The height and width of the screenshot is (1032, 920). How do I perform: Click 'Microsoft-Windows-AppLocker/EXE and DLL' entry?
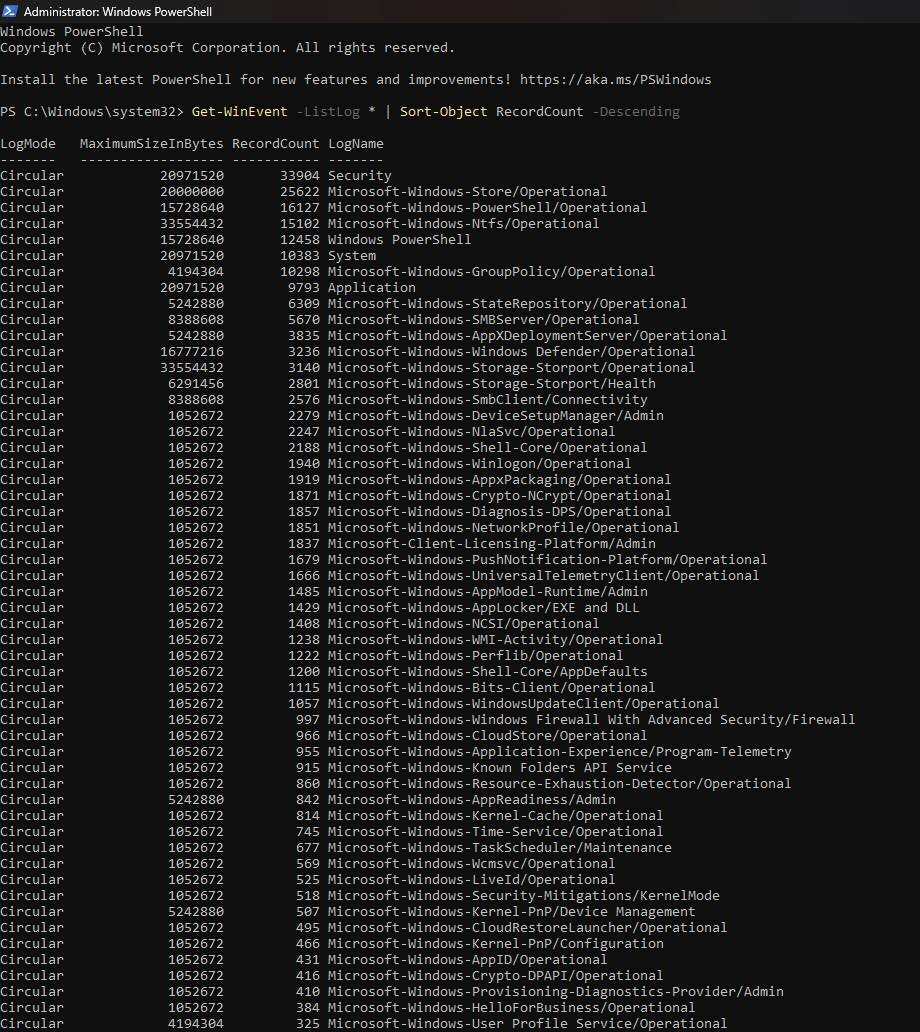pos(483,608)
